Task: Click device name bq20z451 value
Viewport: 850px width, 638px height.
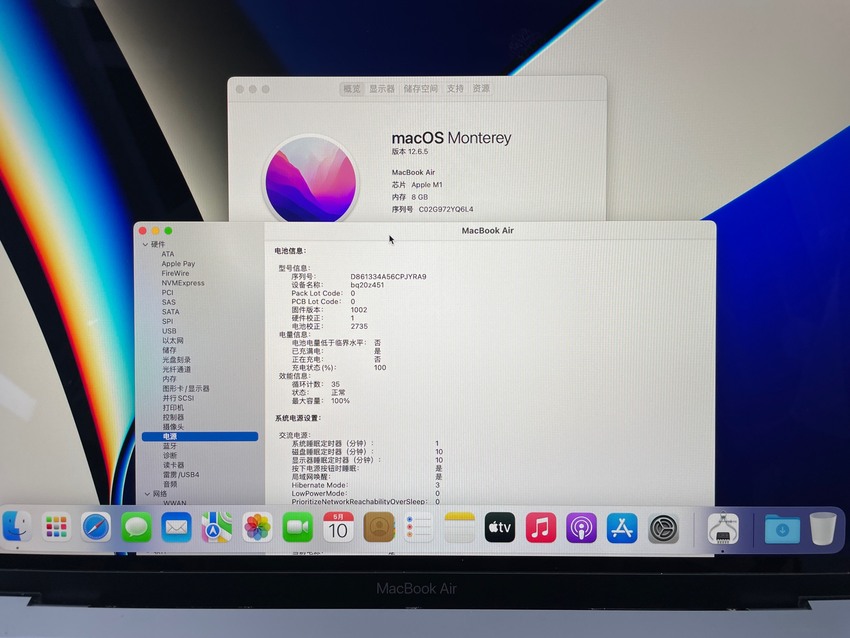Action: [367, 285]
